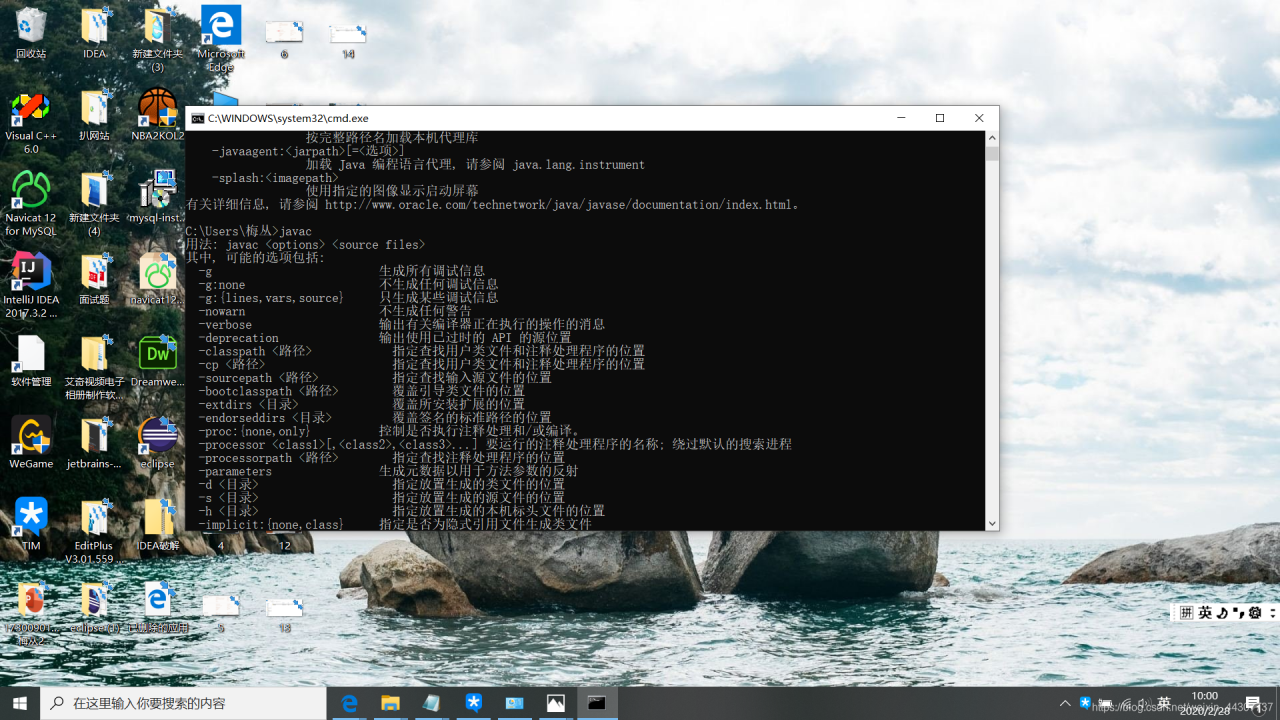The image size is (1280, 720).
Task: Open TIM from the taskbar
Action: [473, 703]
